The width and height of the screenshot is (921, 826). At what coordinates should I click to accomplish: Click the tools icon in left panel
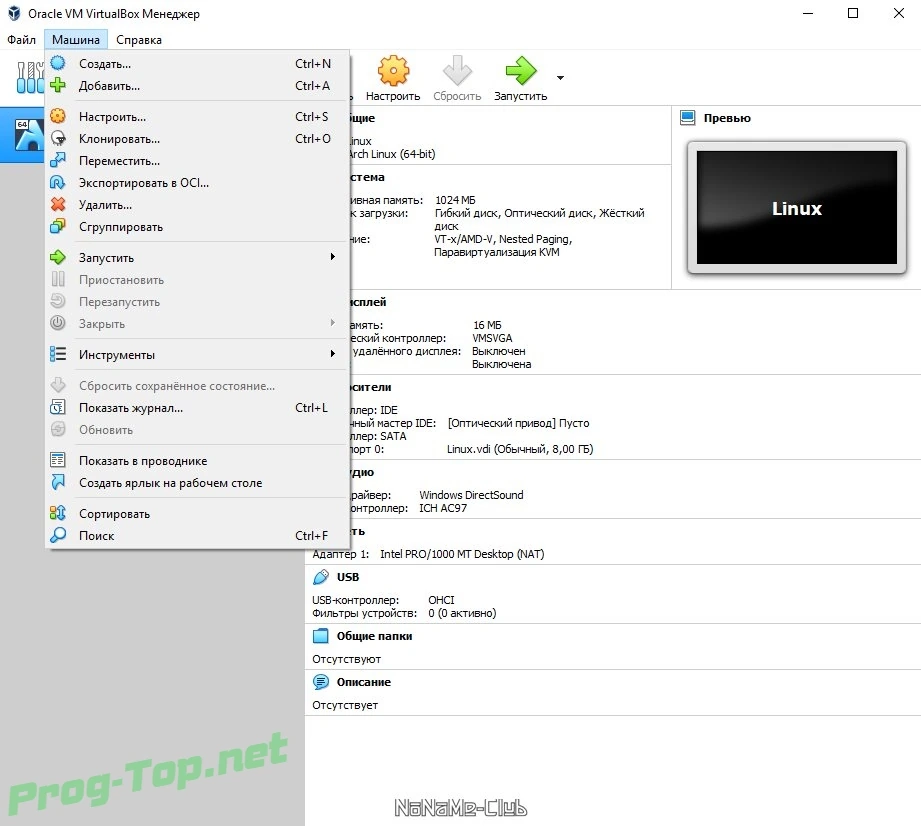coord(31,78)
